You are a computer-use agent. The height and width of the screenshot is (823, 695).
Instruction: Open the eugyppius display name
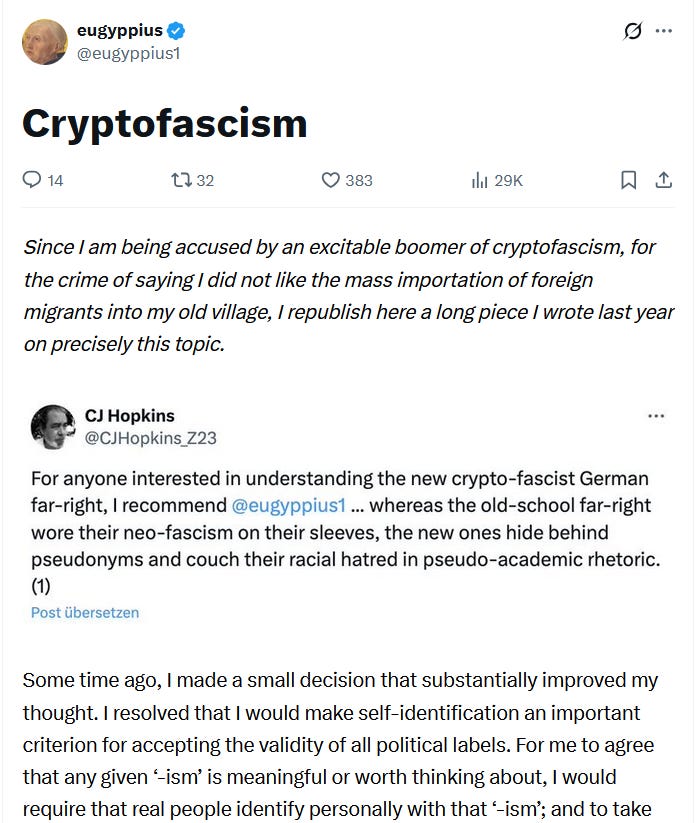120,31
